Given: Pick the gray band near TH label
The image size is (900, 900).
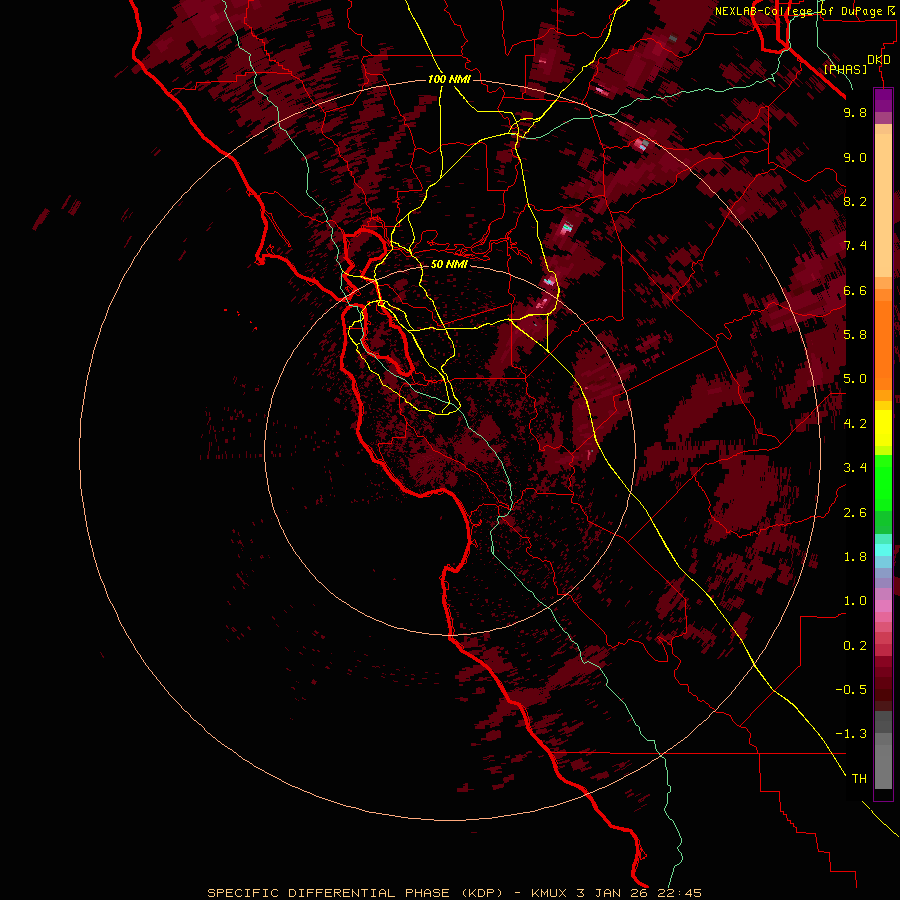Looking at the screenshot, I should (x=883, y=766).
